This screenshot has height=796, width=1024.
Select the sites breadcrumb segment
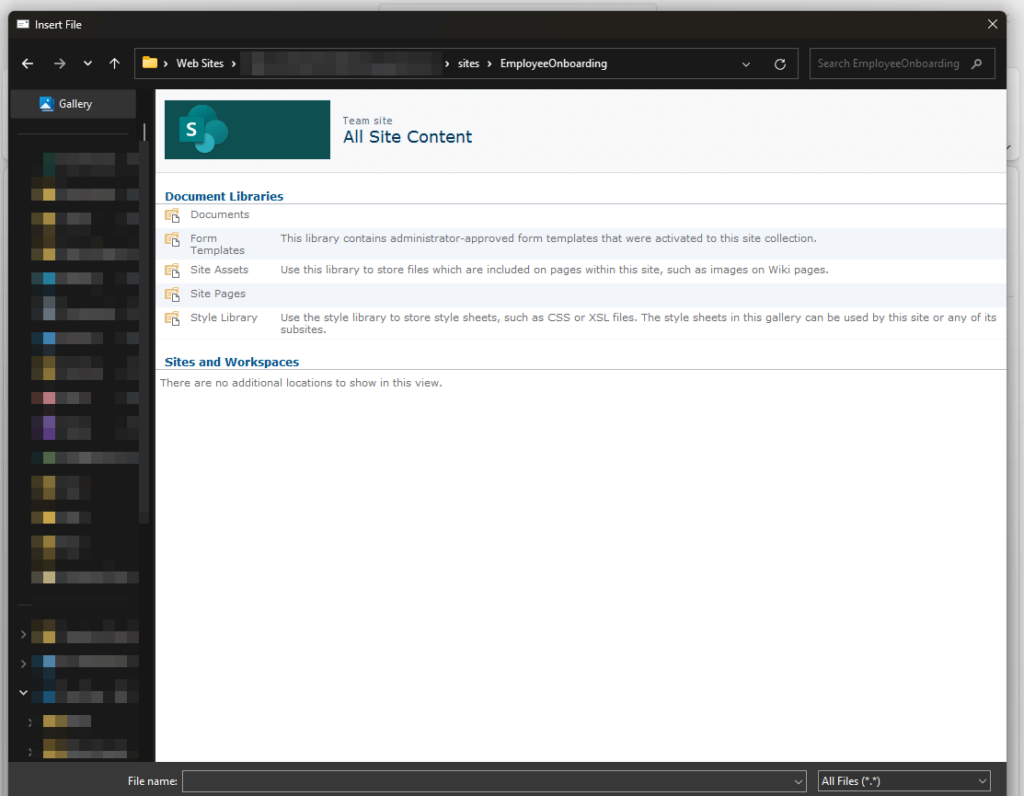click(468, 63)
